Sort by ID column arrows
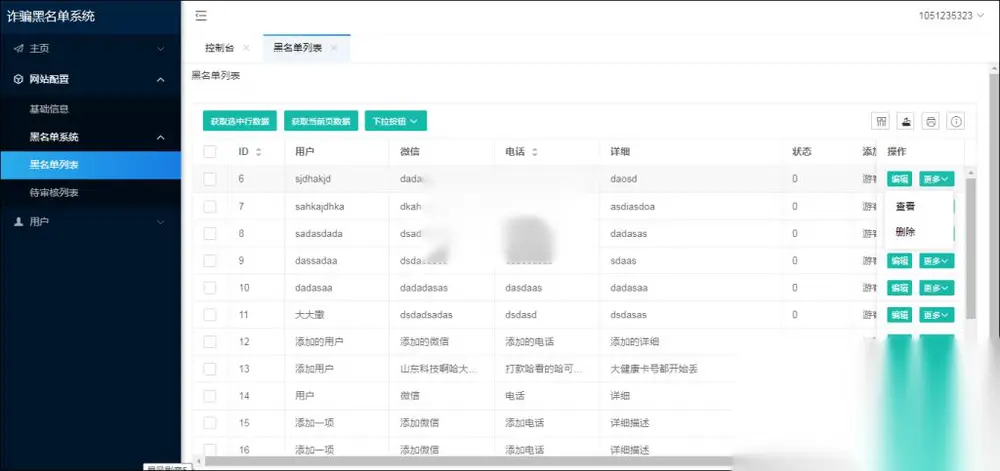 (x=258, y=152)
